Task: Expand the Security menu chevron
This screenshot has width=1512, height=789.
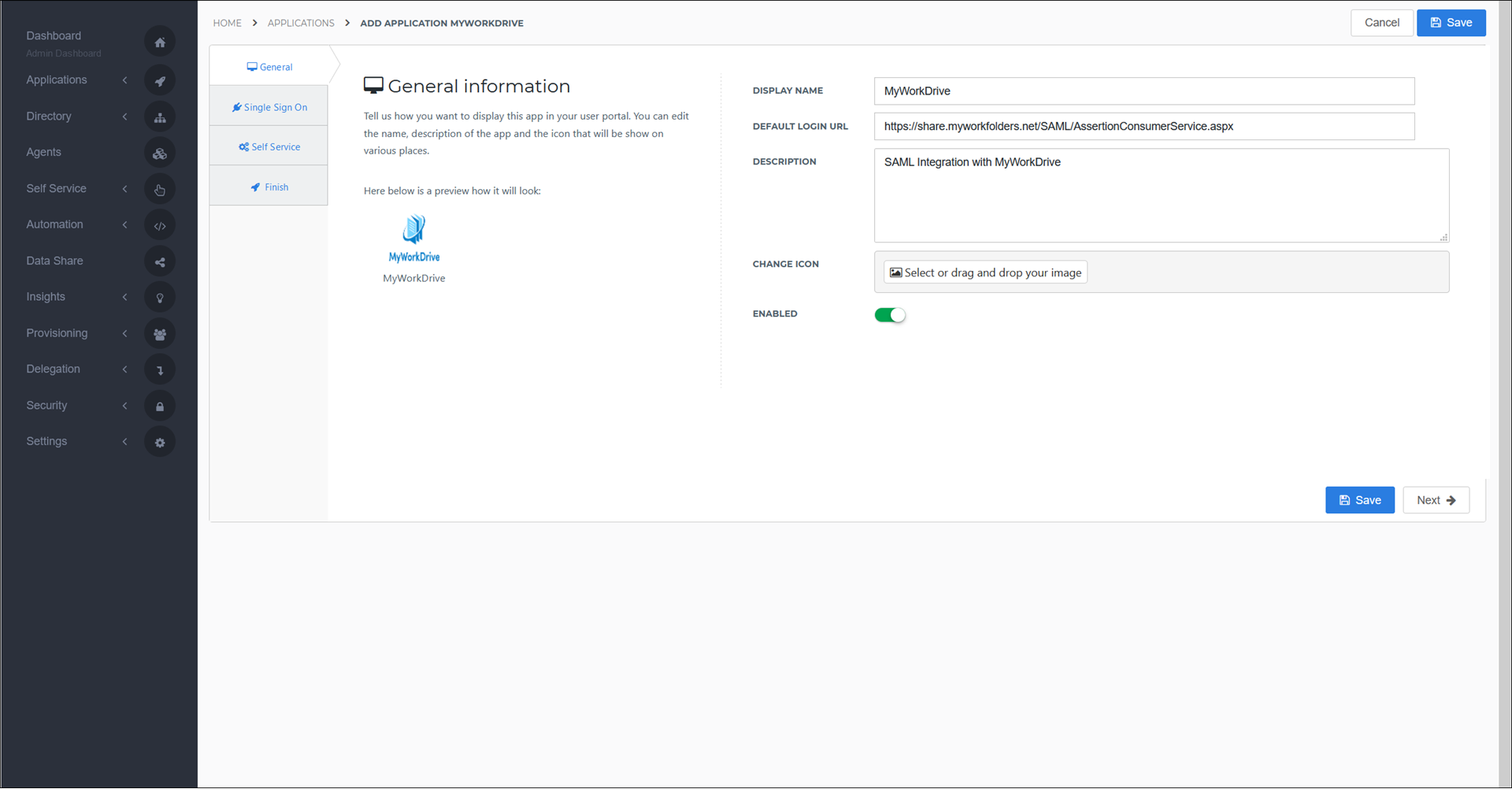Action: point(125,406)
